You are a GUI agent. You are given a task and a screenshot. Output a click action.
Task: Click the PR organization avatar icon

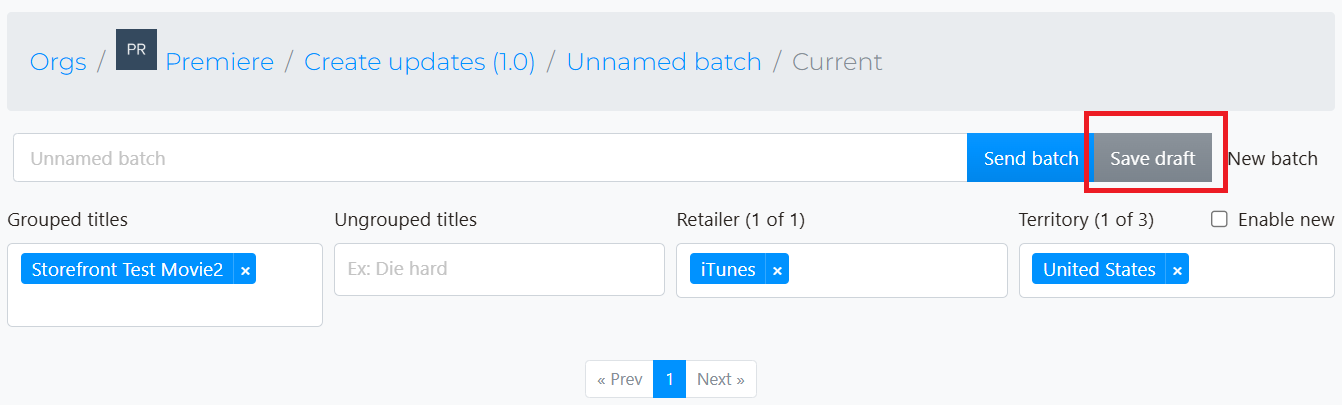(136, 49)
